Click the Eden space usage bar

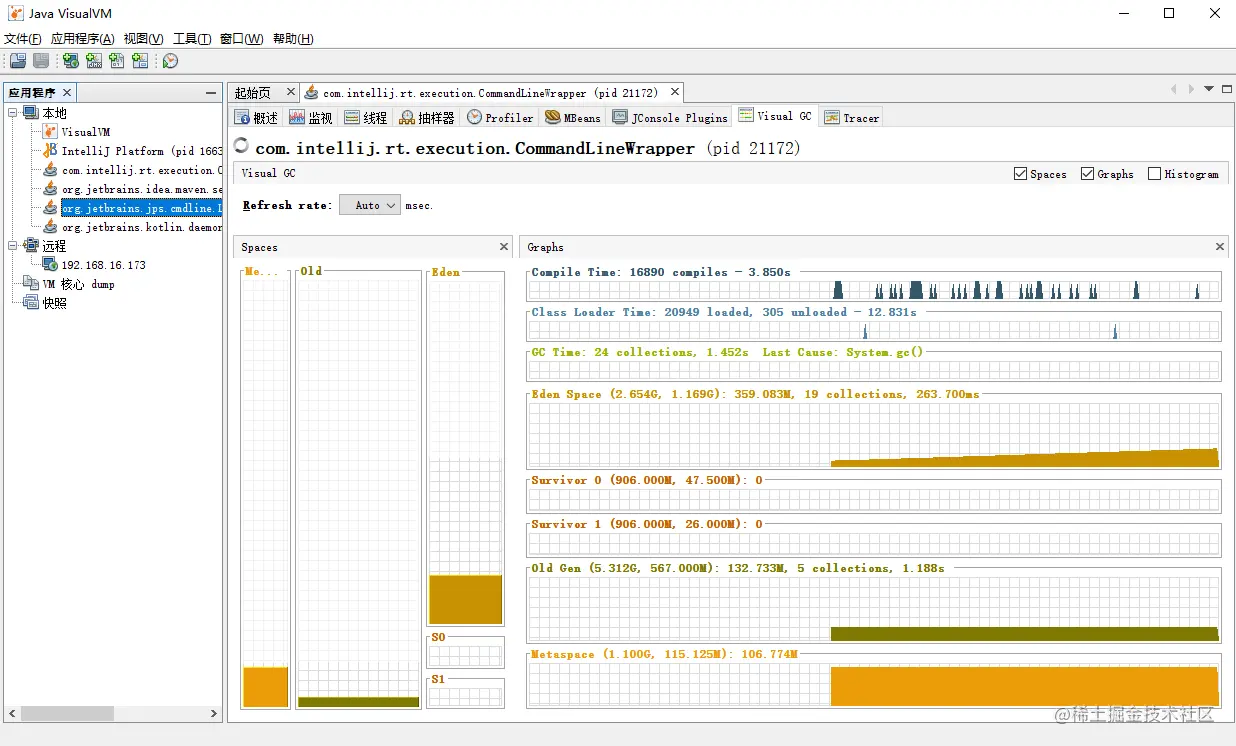[x=465, y=599]
